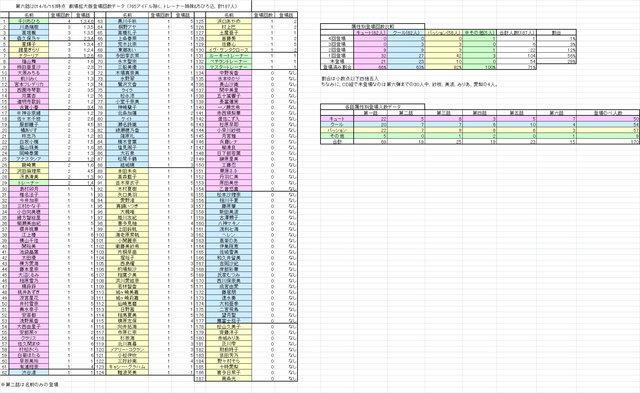This screenshot has height=393, width=640.
Task: Select the row number 187 cell
Action: pos(200,379)
